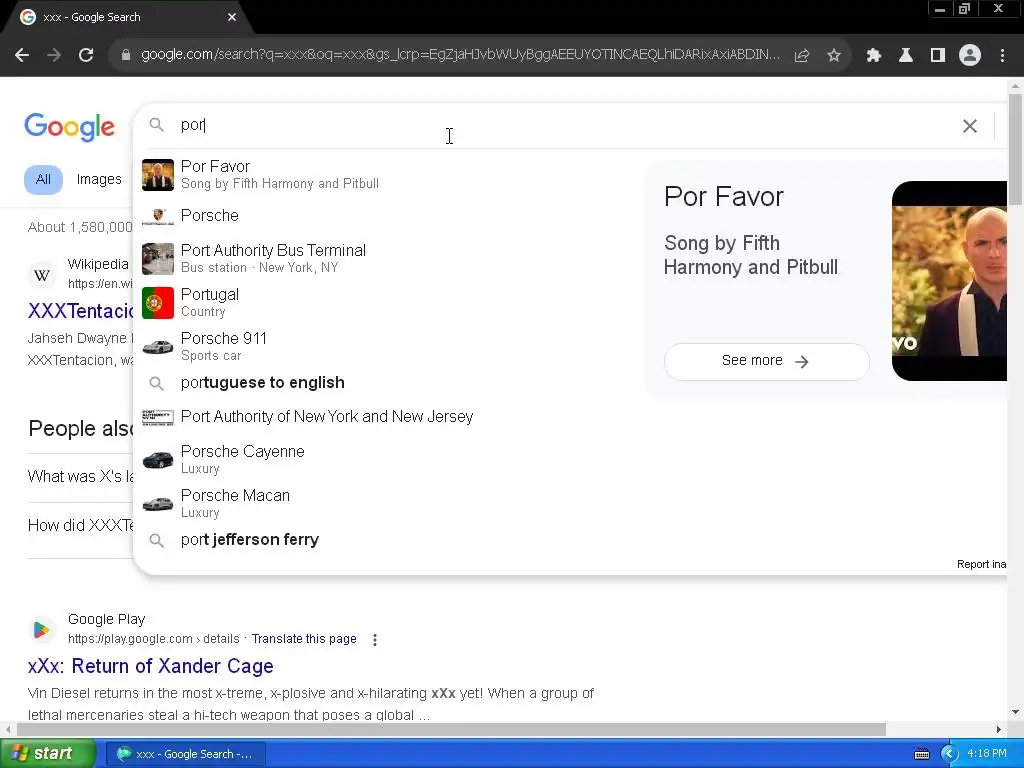Screen dimensions: 1024x768
Task: Click the keyboard icon in system tray
Action: click(x=921, y=754)
